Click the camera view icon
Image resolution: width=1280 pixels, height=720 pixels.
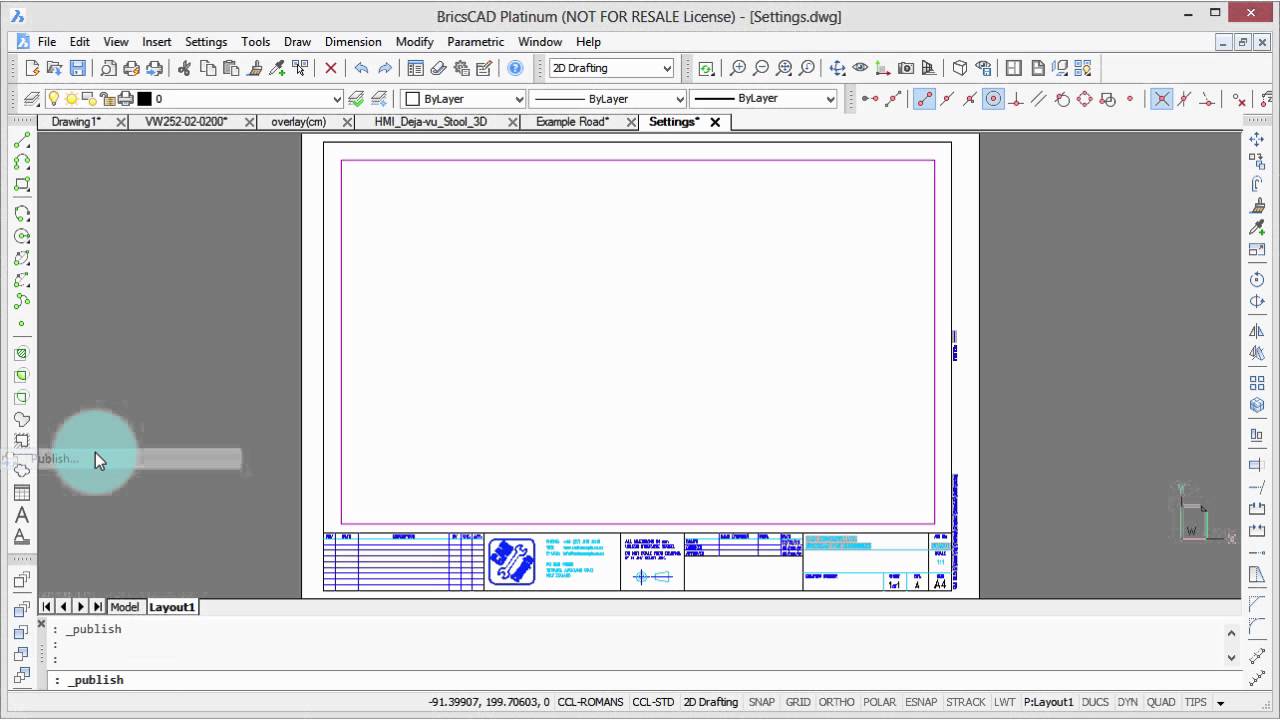906,68
